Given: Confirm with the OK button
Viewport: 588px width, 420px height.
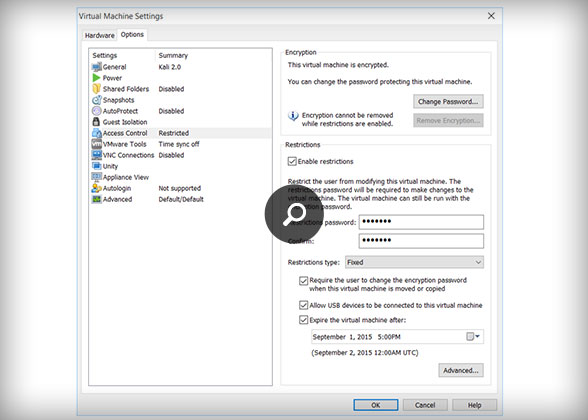Looking at the screenshot, I should (x=376, y=405).
